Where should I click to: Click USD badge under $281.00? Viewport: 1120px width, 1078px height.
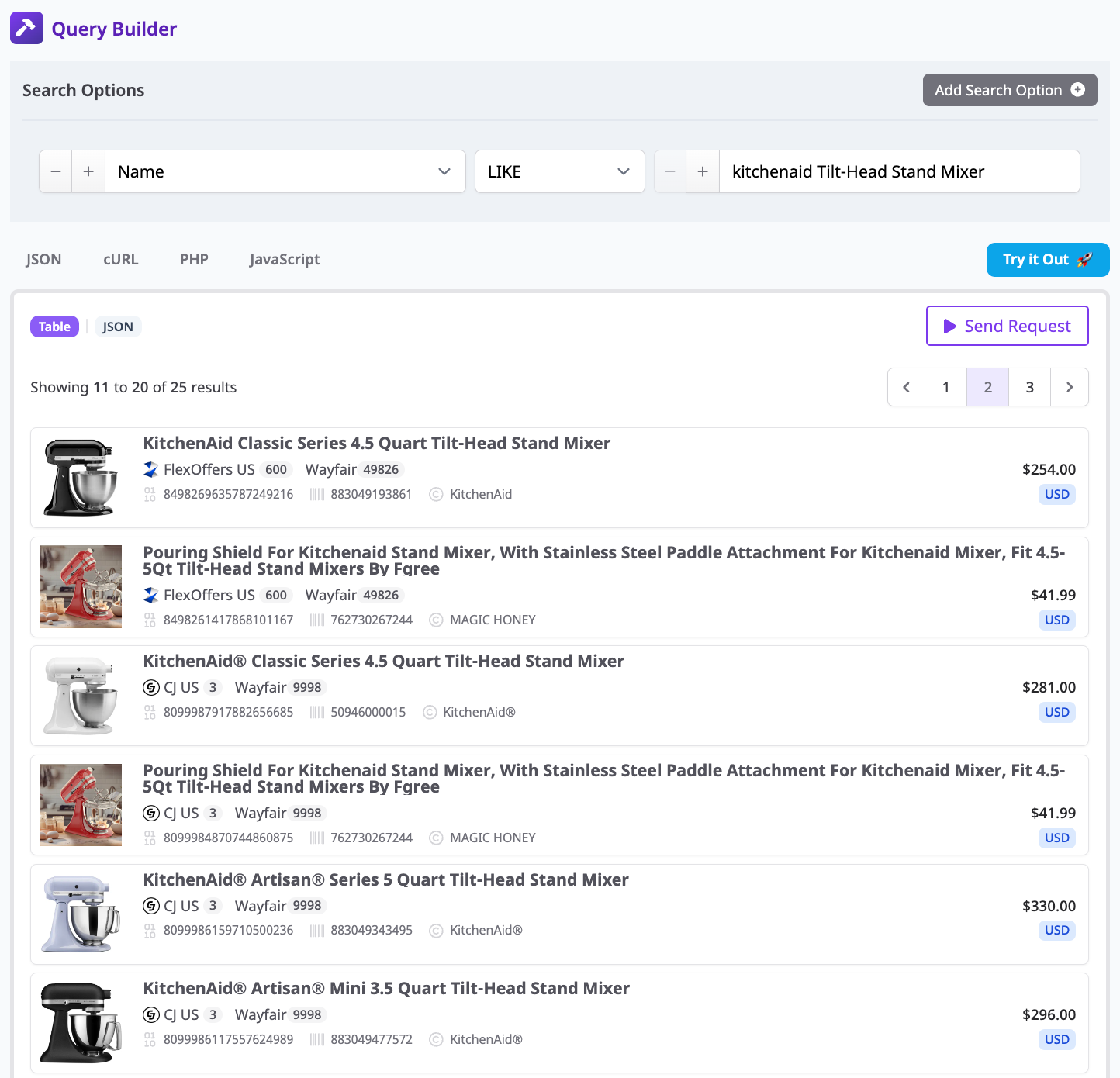pos(1056,712)
